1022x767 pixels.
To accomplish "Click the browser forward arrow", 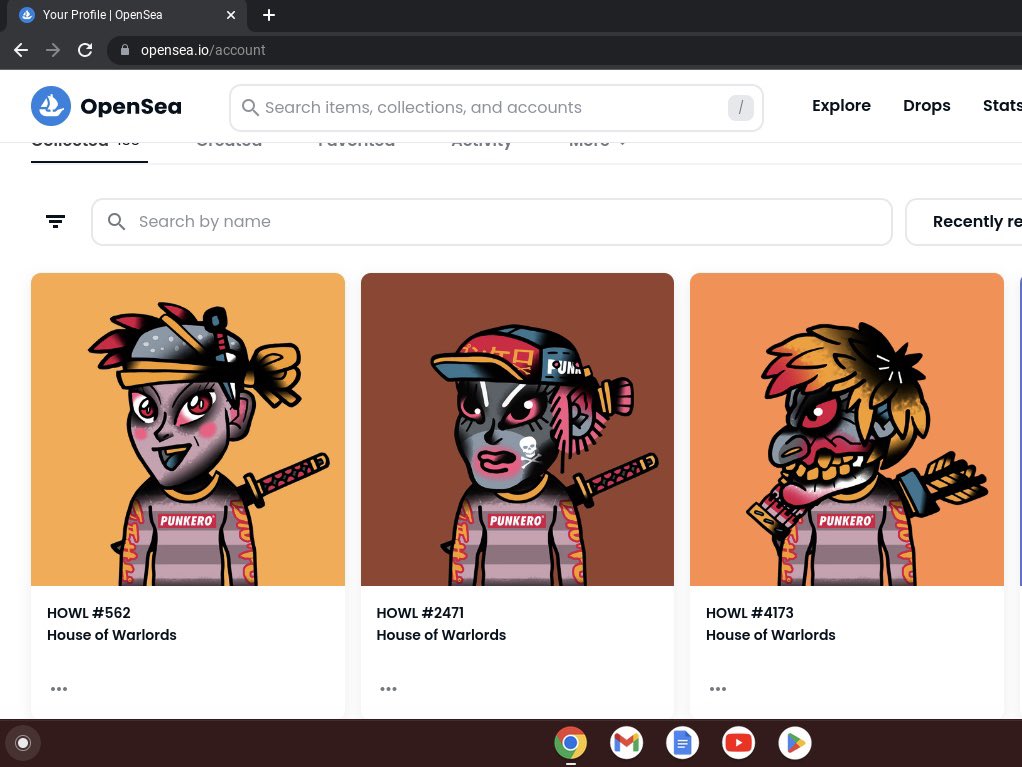I will [53, 50].
